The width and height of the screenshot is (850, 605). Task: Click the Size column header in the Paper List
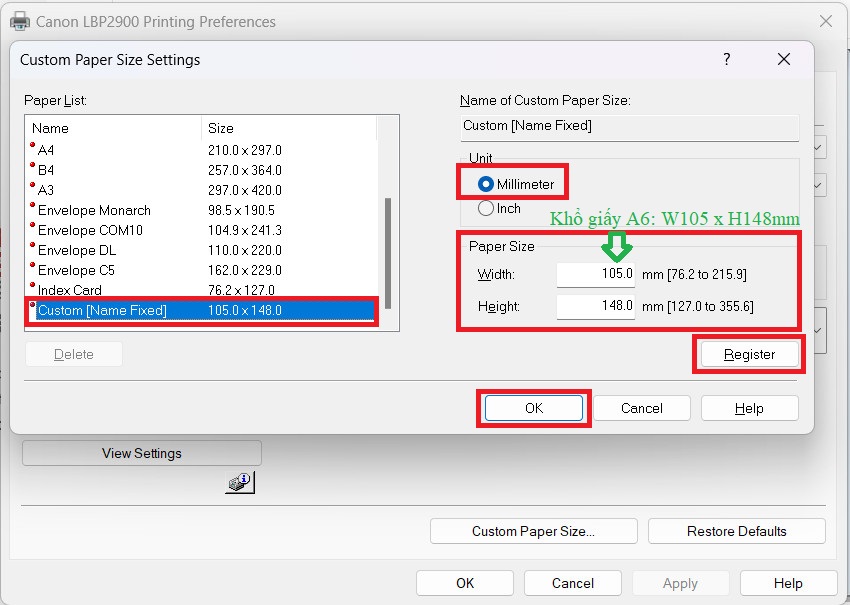tap(288, 128)
